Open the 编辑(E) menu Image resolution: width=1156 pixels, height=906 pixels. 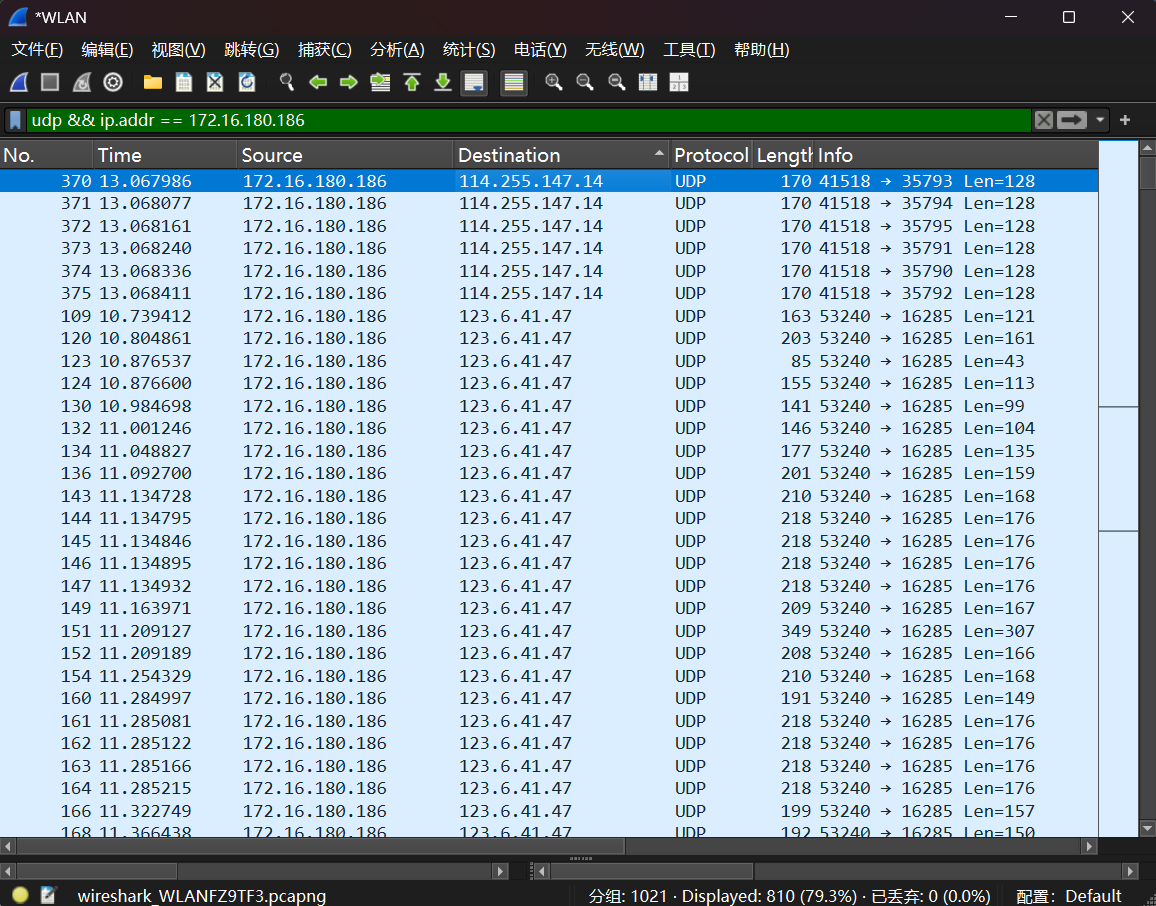(x=107, y=50)
